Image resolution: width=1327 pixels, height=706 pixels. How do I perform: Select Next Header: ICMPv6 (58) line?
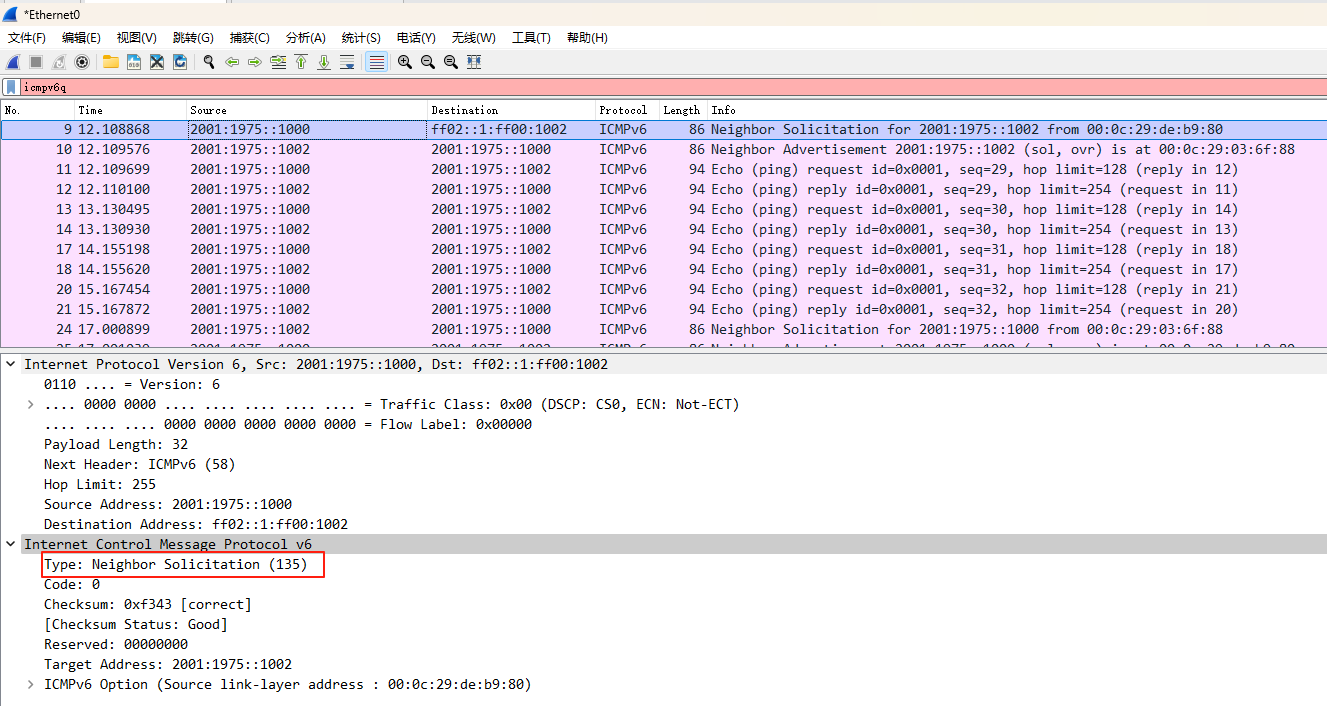coord(140,464)
